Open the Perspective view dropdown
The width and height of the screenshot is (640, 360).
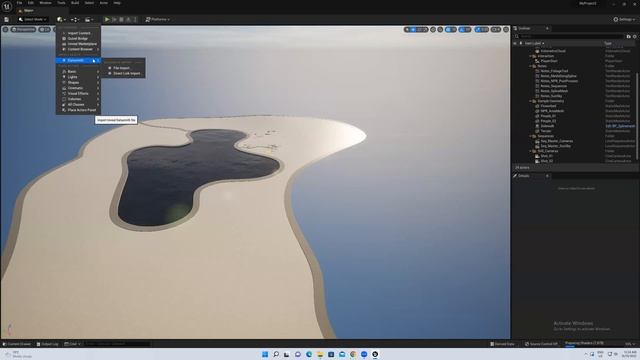[x=24, y=29]
